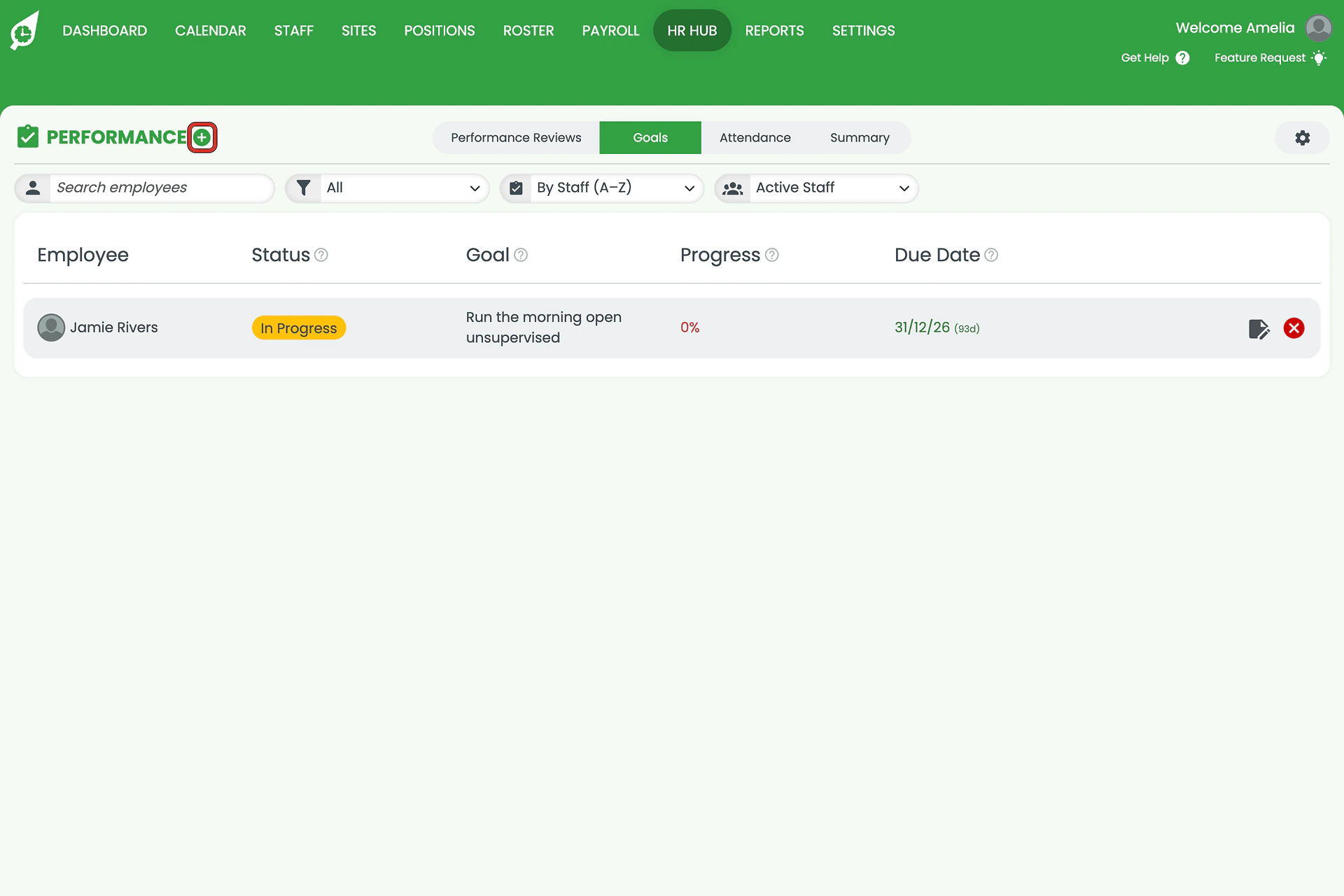Click the Performance clipboard check icon

28,136
